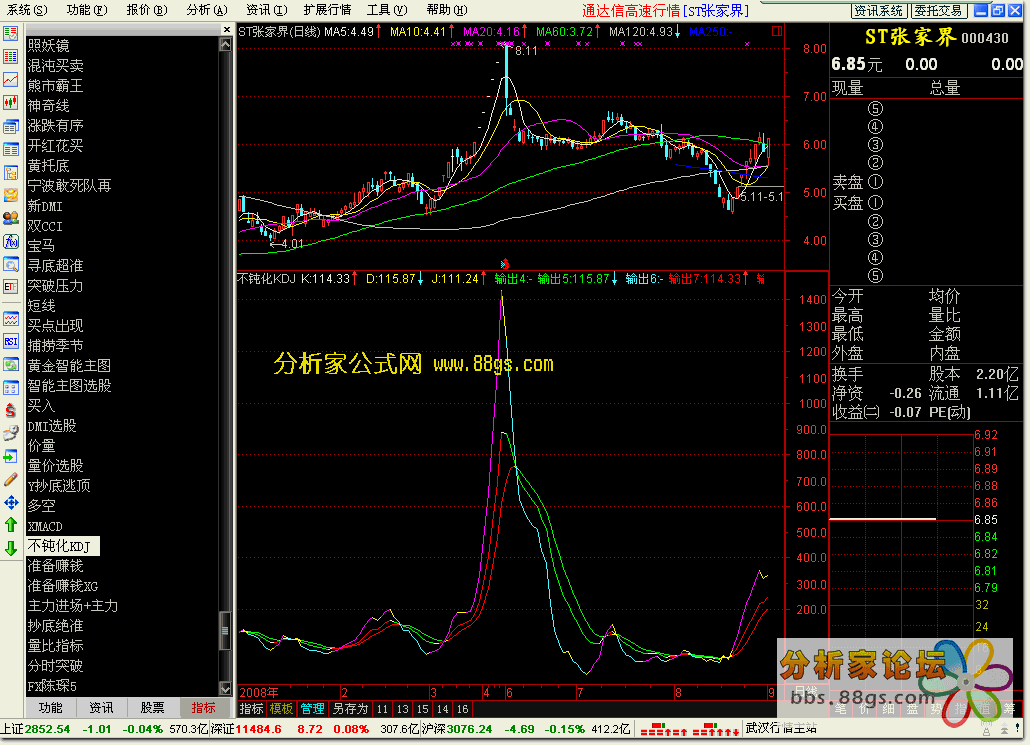
Task: Click the pencil drawing tool icon
Action: coord(11,480)
